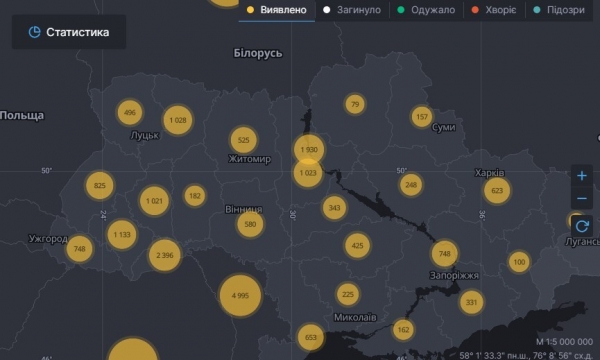This screenshot has height=360, width=600.
Task: Zoom out with the minus button
Action: (582, 198)
